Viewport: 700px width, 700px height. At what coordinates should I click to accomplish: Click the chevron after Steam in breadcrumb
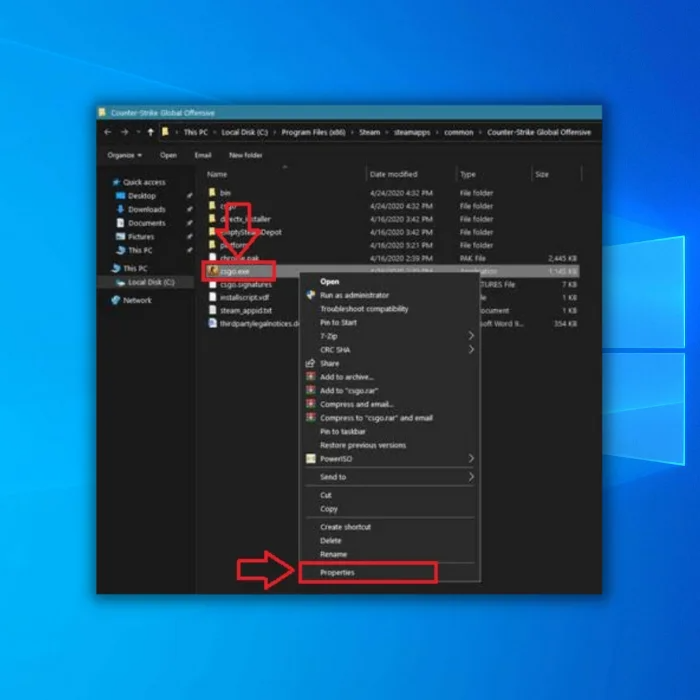coord(387,133)
